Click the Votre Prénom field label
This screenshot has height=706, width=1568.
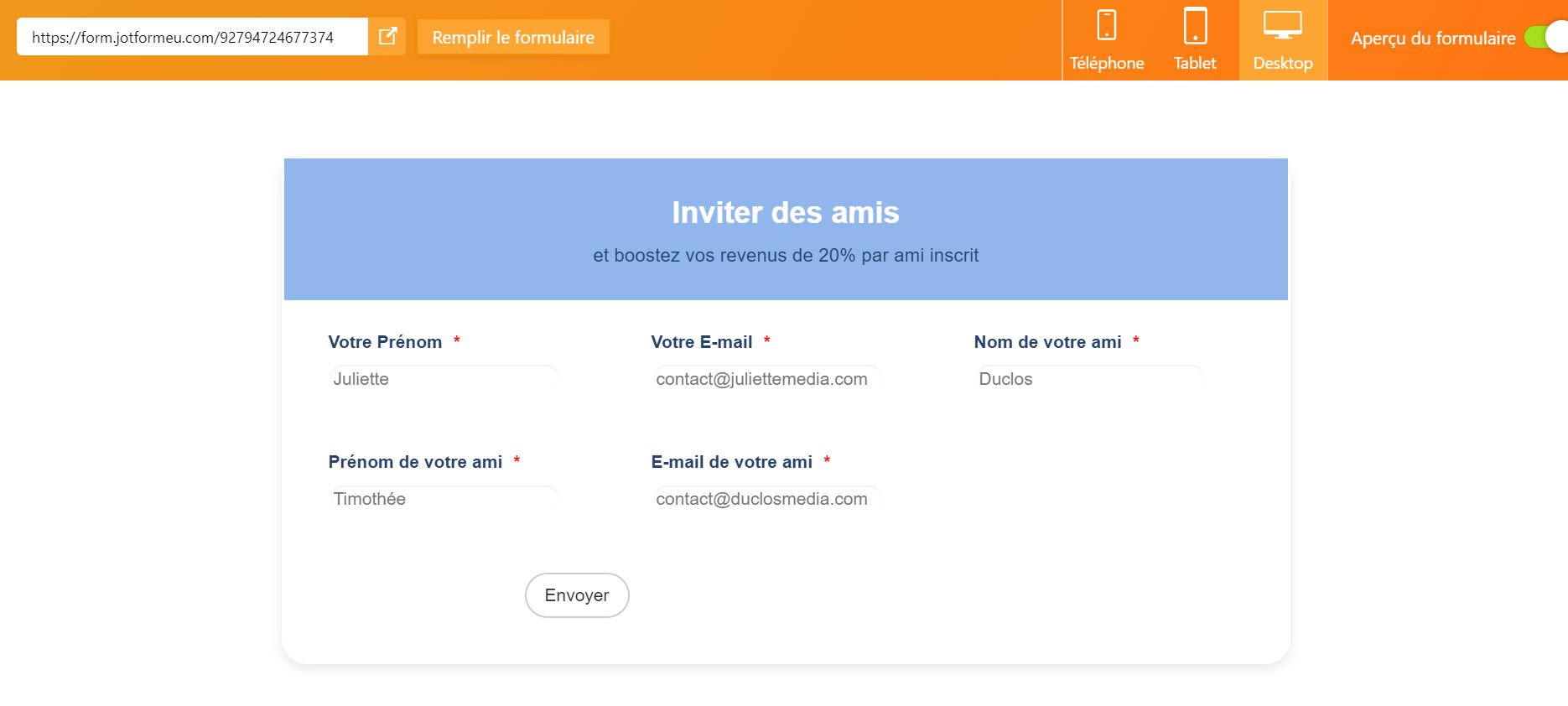(385, 342)
